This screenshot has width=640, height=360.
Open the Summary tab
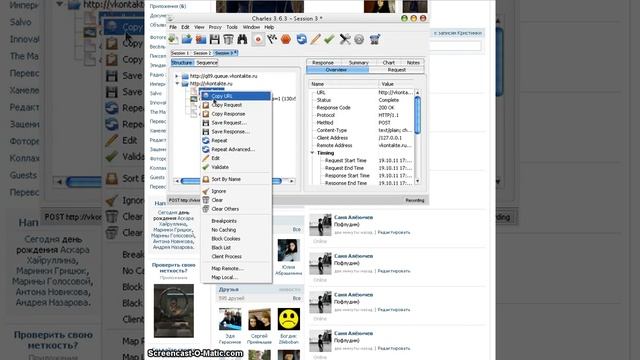pos(358,62)
